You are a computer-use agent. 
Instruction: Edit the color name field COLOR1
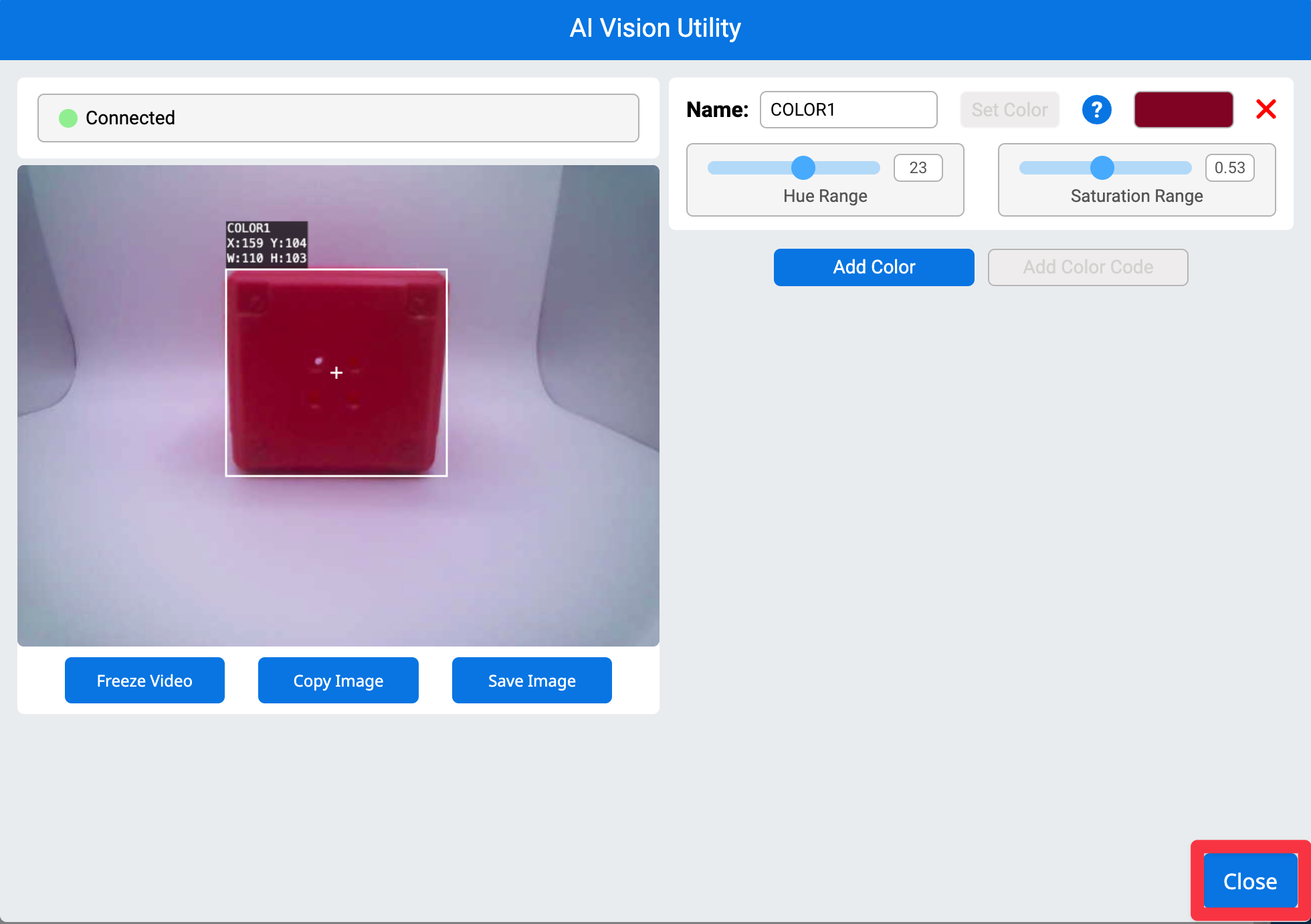847,110
